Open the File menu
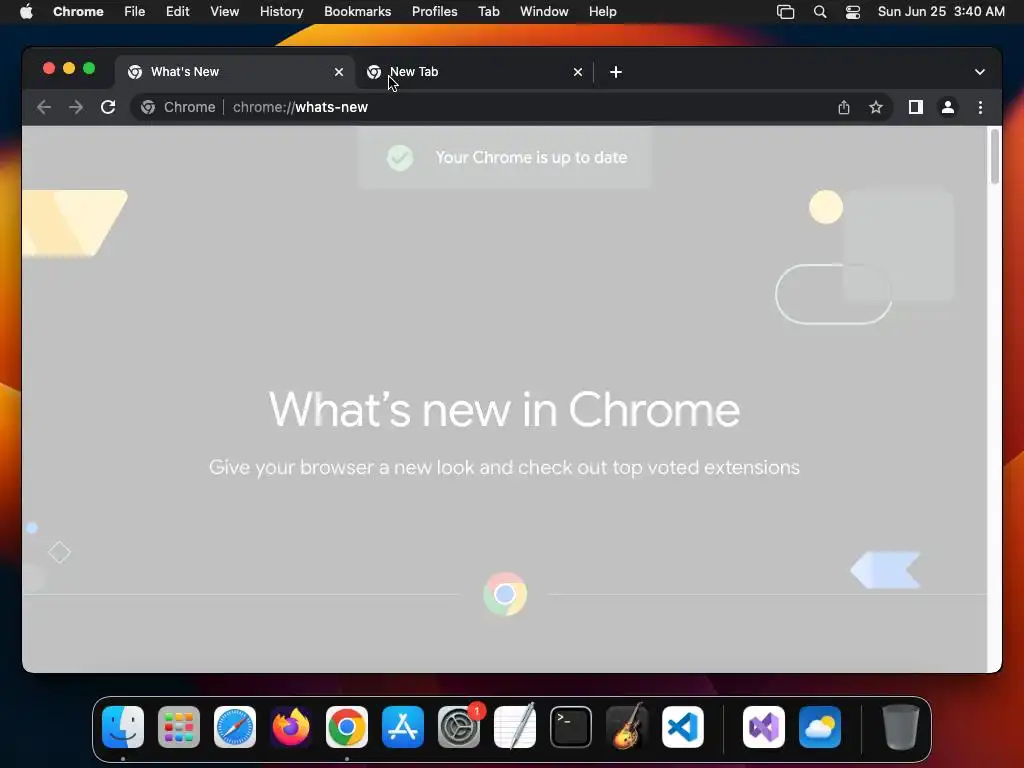1024x768 pixels. pos(135,12)
